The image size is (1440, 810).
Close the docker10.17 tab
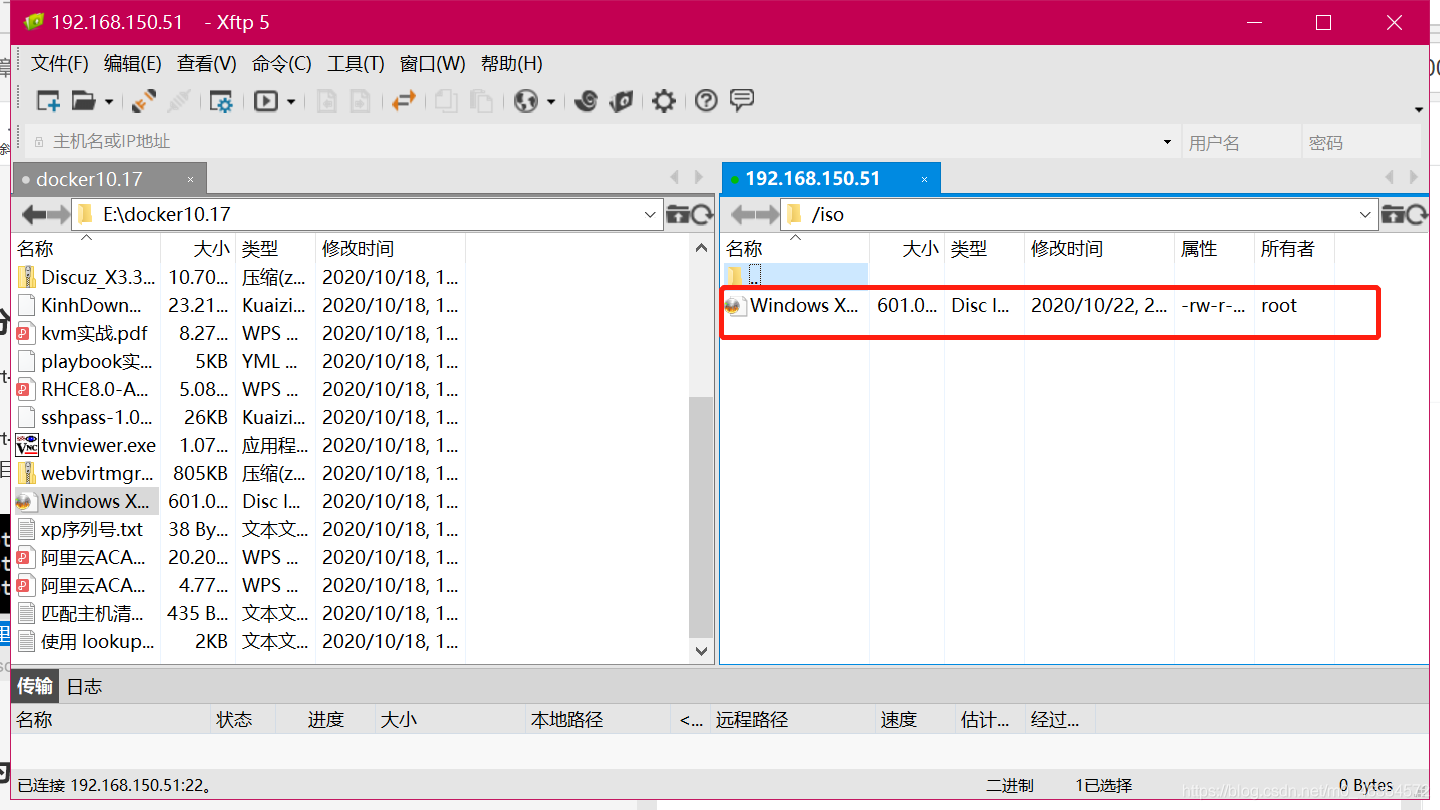pos(190,180)
